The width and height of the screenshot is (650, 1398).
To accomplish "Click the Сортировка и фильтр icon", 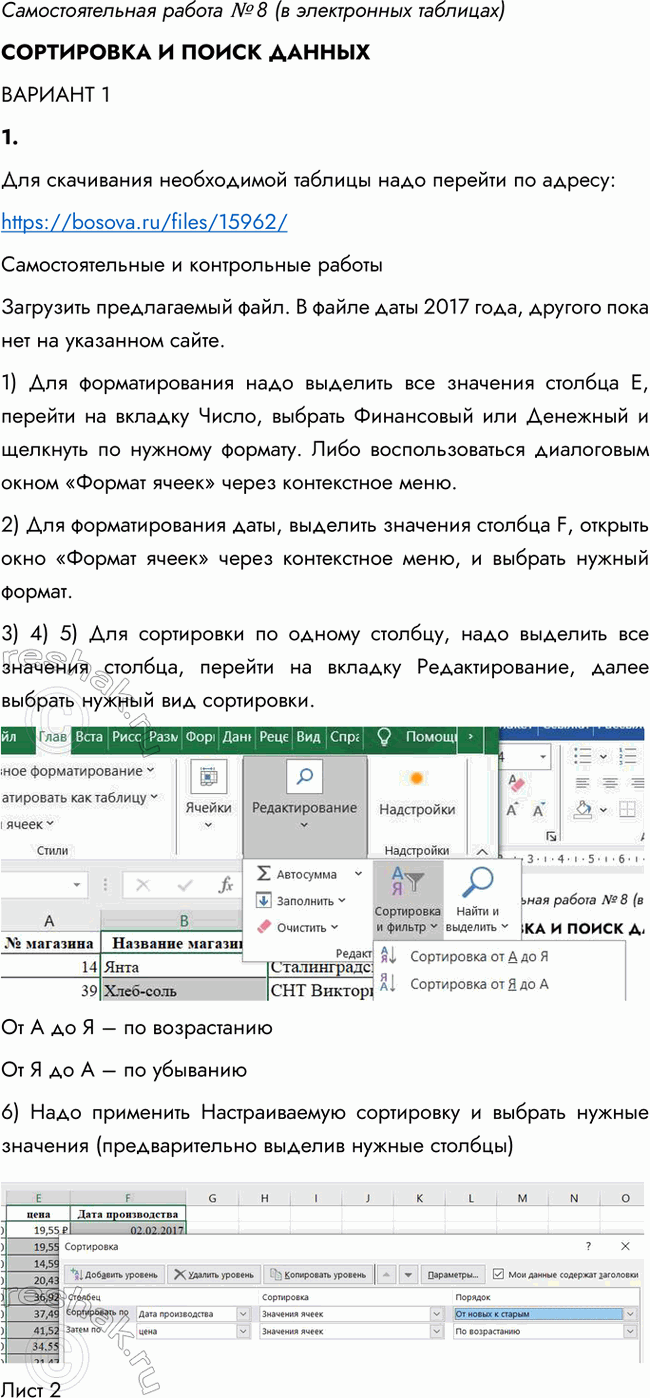I will (407, 882).
